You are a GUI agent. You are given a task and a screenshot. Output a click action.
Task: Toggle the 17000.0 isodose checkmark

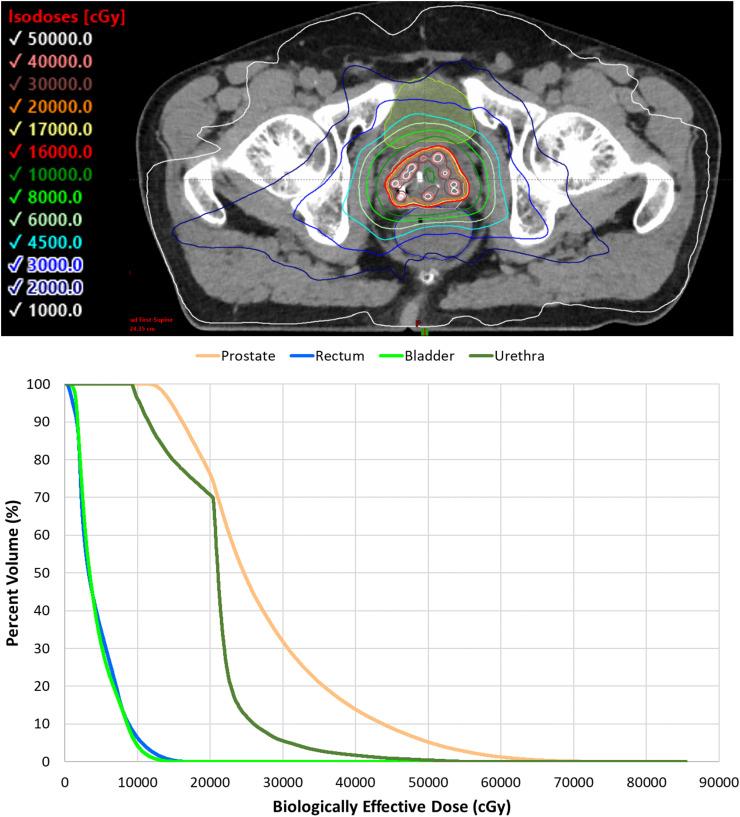tap(16, 129)
